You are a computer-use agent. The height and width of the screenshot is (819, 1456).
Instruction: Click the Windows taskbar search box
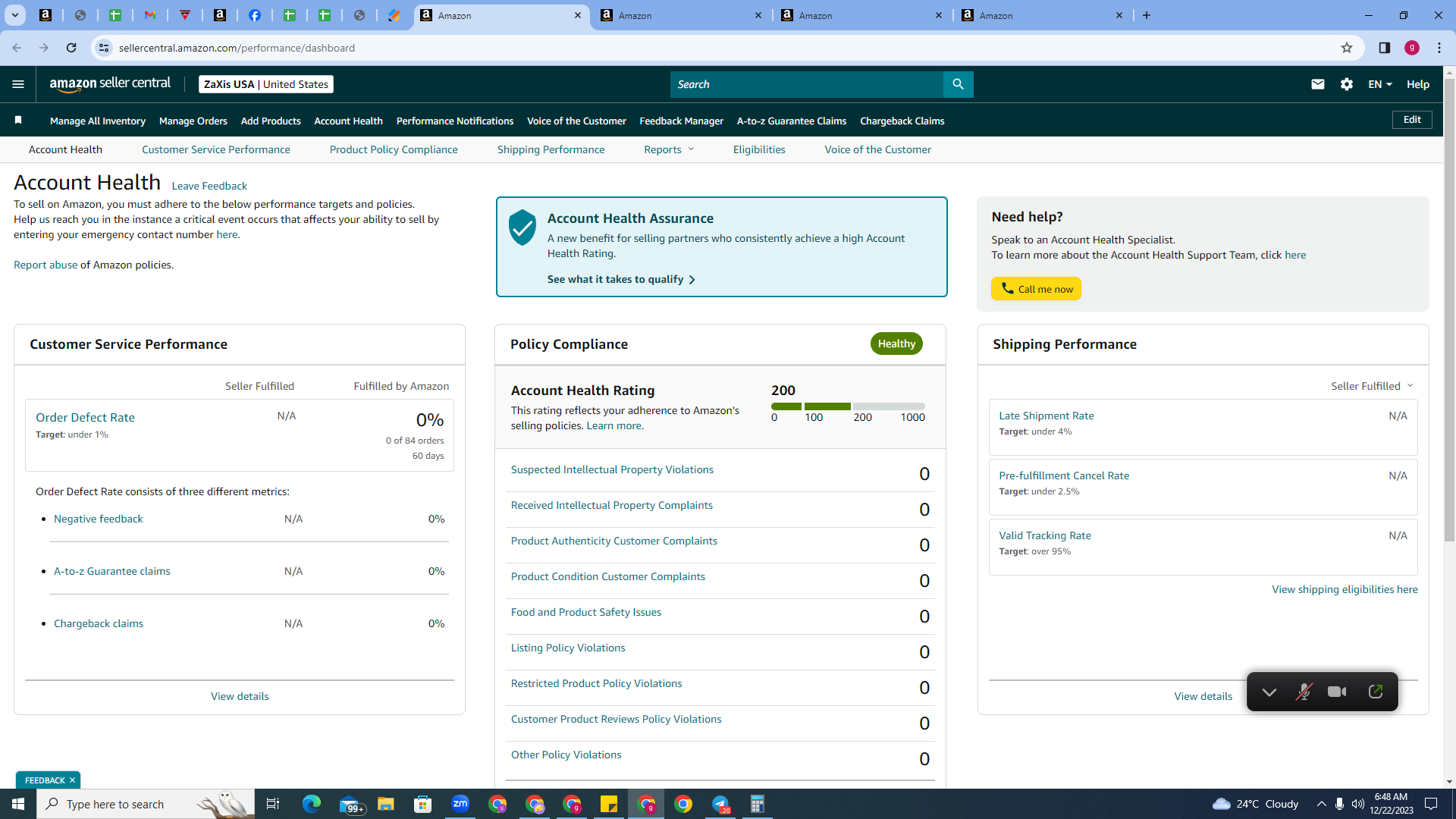pyautogui.click(x=146, y=804)
